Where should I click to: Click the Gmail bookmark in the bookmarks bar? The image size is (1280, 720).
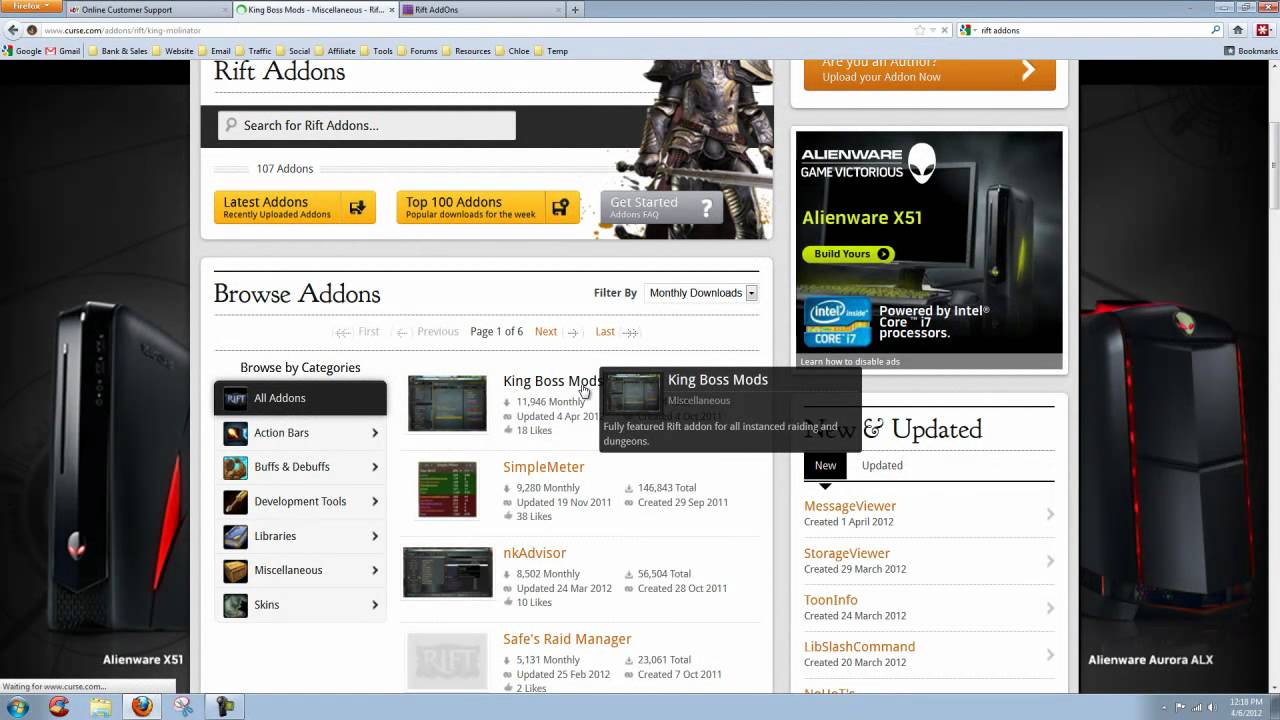pyautogui.click(x=62, y=51)
